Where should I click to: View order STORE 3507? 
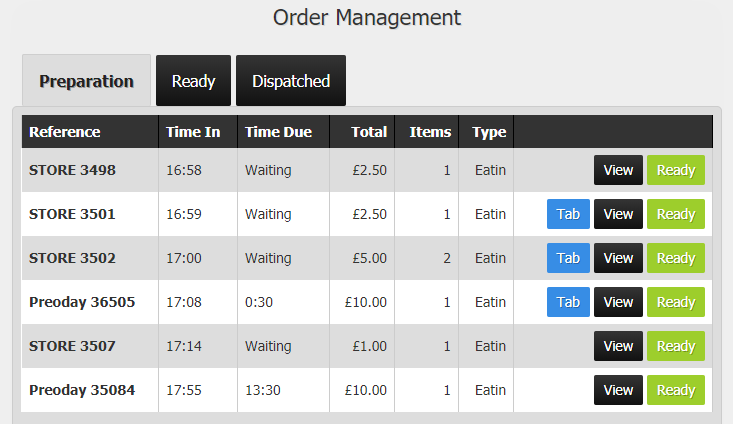click(x=618, y=345)
